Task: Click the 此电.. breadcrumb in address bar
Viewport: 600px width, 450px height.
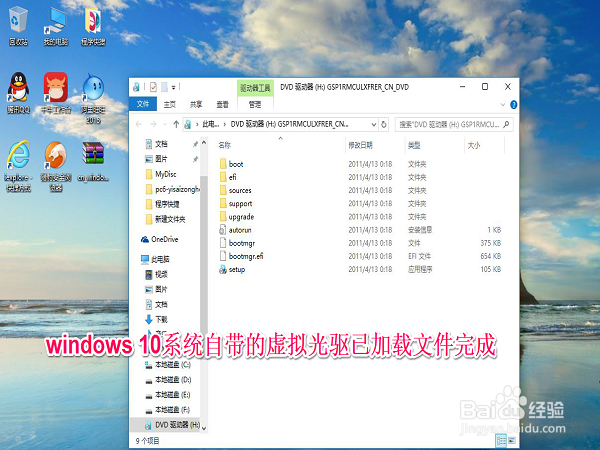Action: (211, 124)
